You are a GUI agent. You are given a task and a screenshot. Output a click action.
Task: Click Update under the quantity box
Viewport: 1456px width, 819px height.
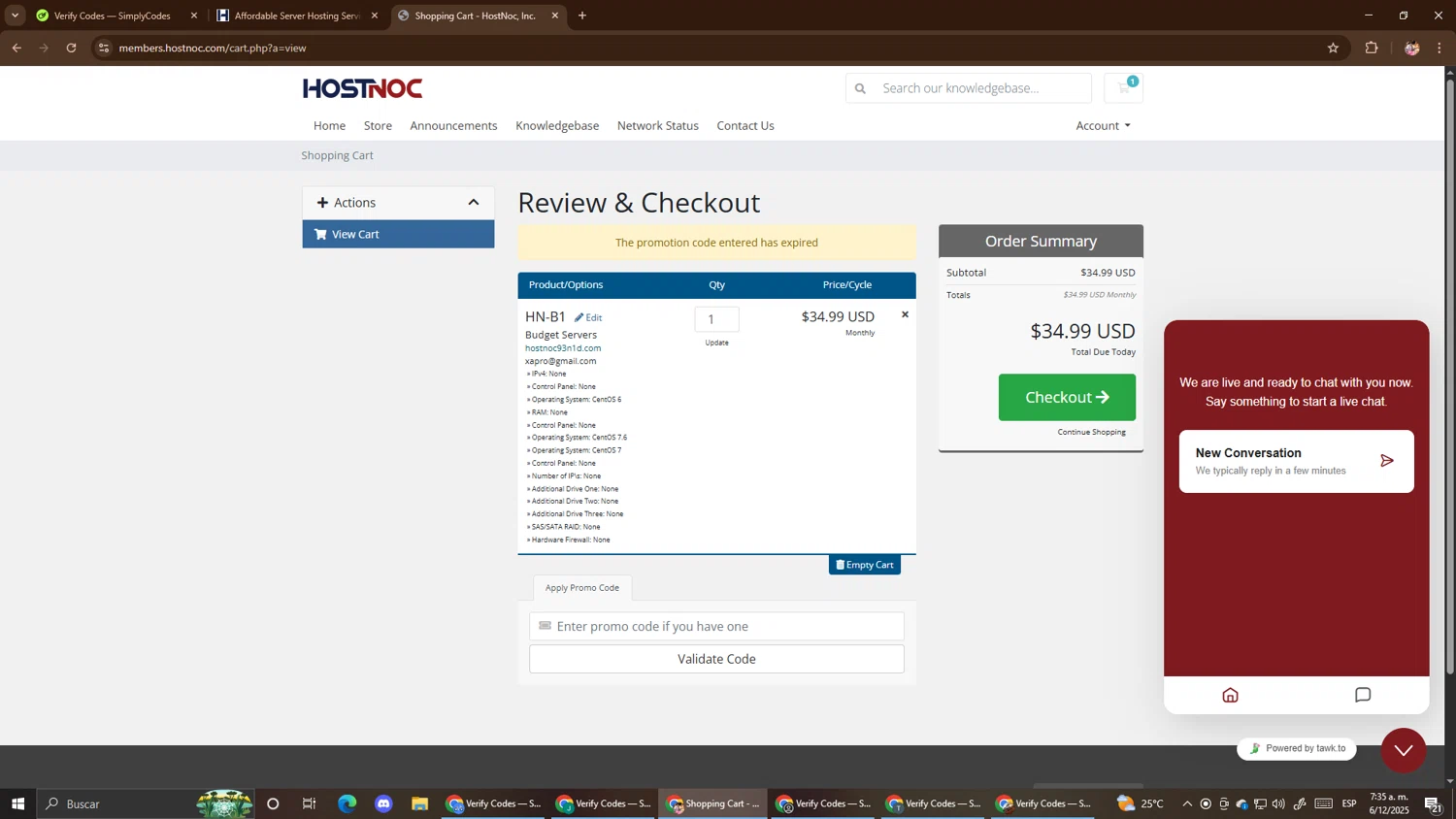point(716,343)
